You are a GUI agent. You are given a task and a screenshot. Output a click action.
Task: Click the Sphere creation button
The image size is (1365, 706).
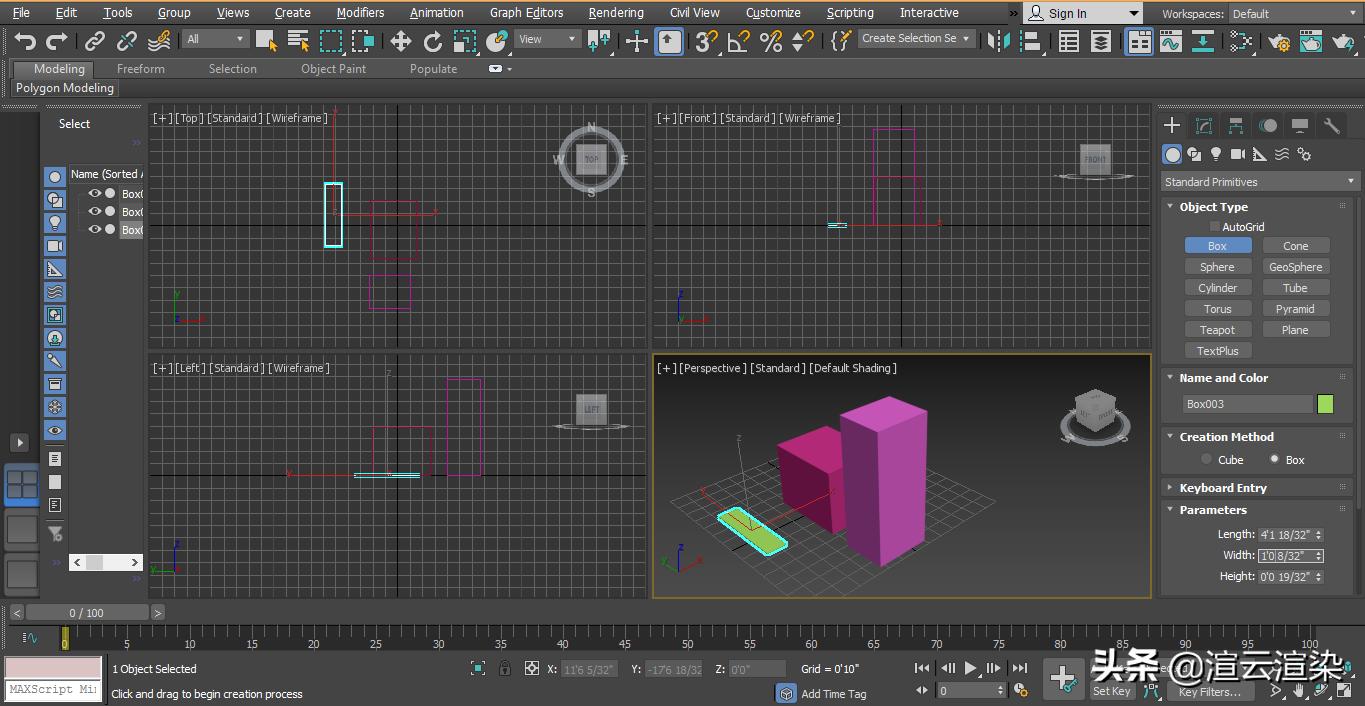(1217, 266)
